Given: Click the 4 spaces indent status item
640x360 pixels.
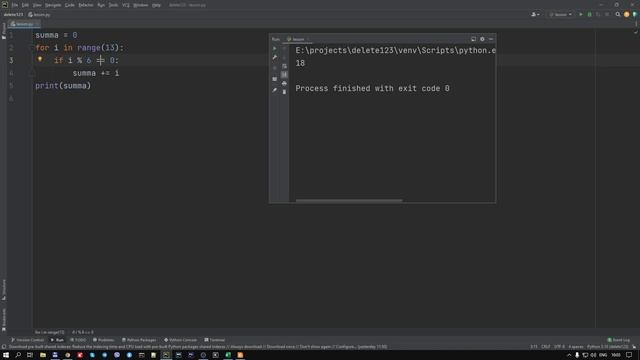Looking at the screenshot, I should pyautogui.click(x=576, y=347).
